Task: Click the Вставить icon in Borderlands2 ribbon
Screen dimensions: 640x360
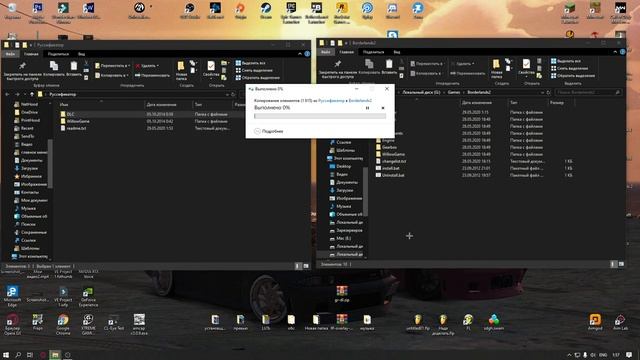Action: pos(389,64)
